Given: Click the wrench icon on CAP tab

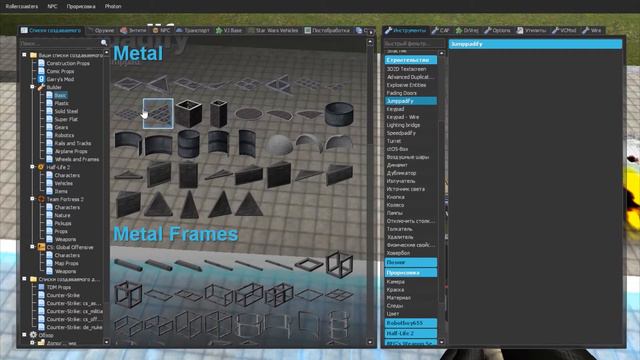Looking at the screenshot, I should pyautogui.click(x=435, y=30).
